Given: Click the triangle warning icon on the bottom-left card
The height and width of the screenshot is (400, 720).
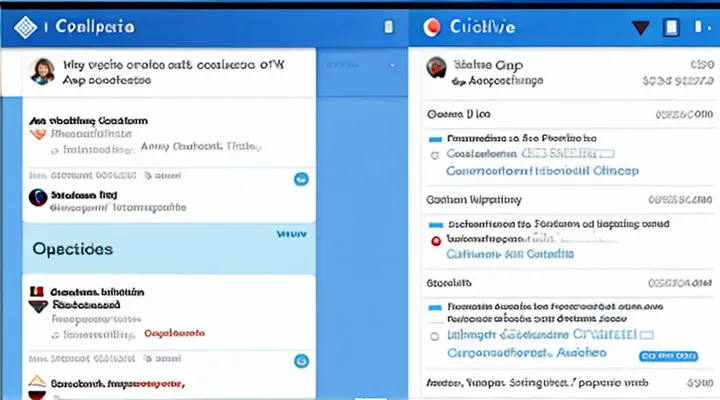Looking at the screenshot, I should pyautogui.click(x=37, y=383).
